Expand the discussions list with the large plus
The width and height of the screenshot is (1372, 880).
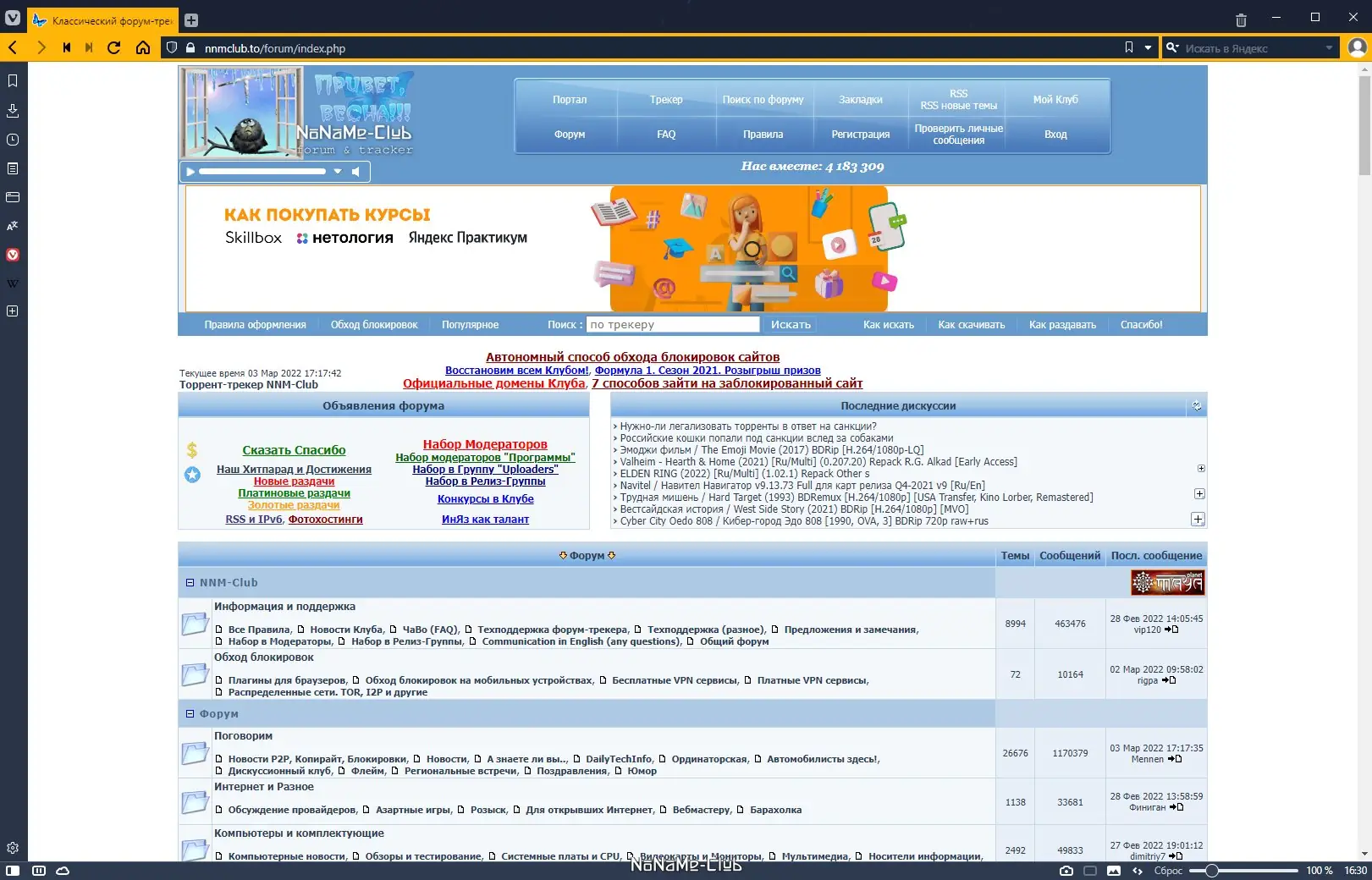[x=1198, y=520]
